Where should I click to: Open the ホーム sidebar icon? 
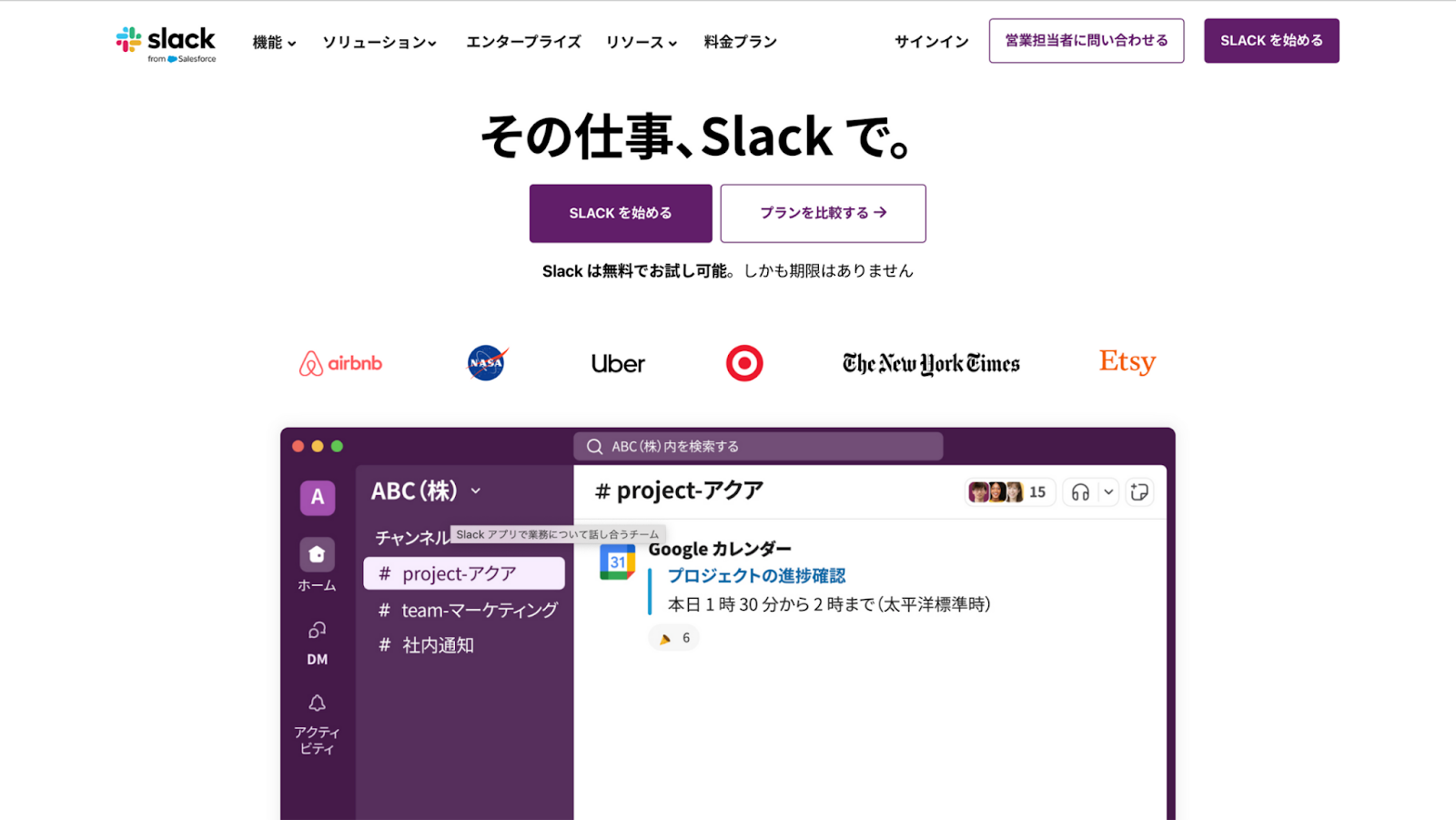point(317,554)
